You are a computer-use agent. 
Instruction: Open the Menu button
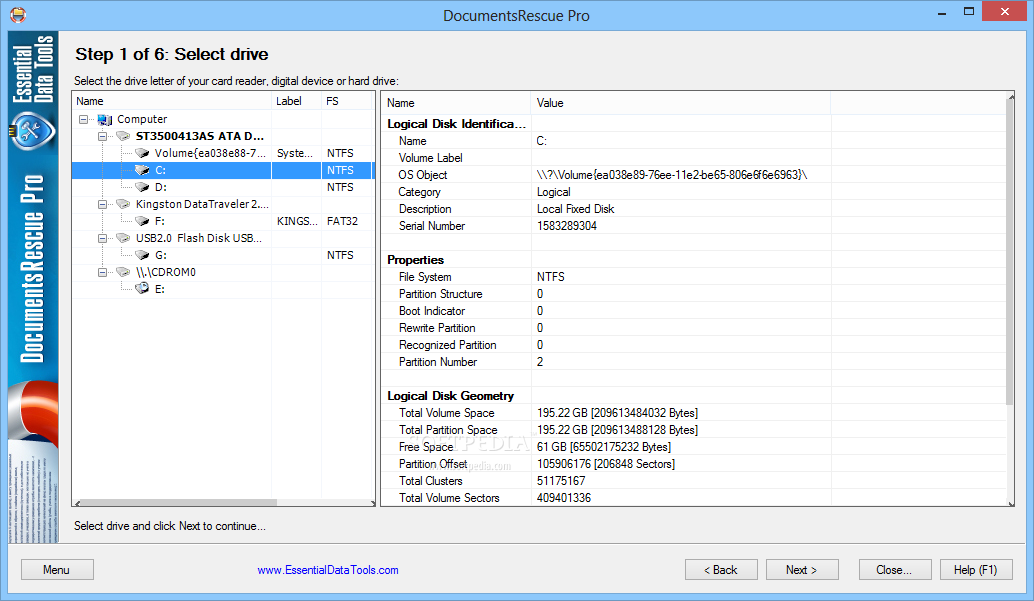pyautogui.click(x=57, y=570)
